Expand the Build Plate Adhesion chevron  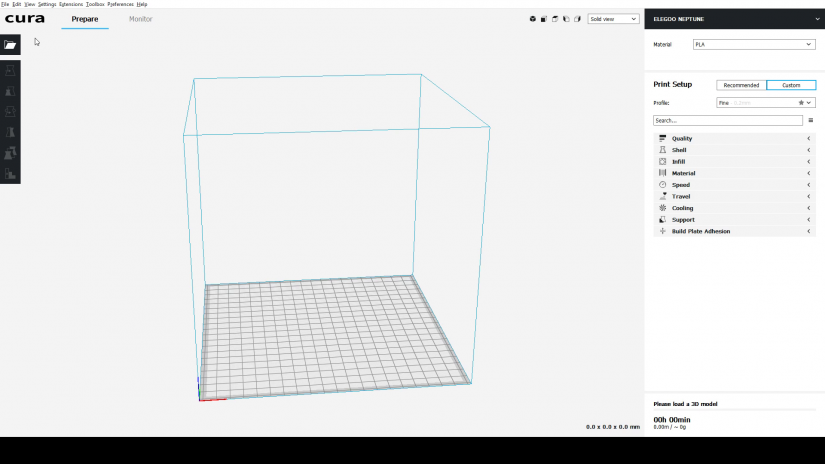[809, 231]
